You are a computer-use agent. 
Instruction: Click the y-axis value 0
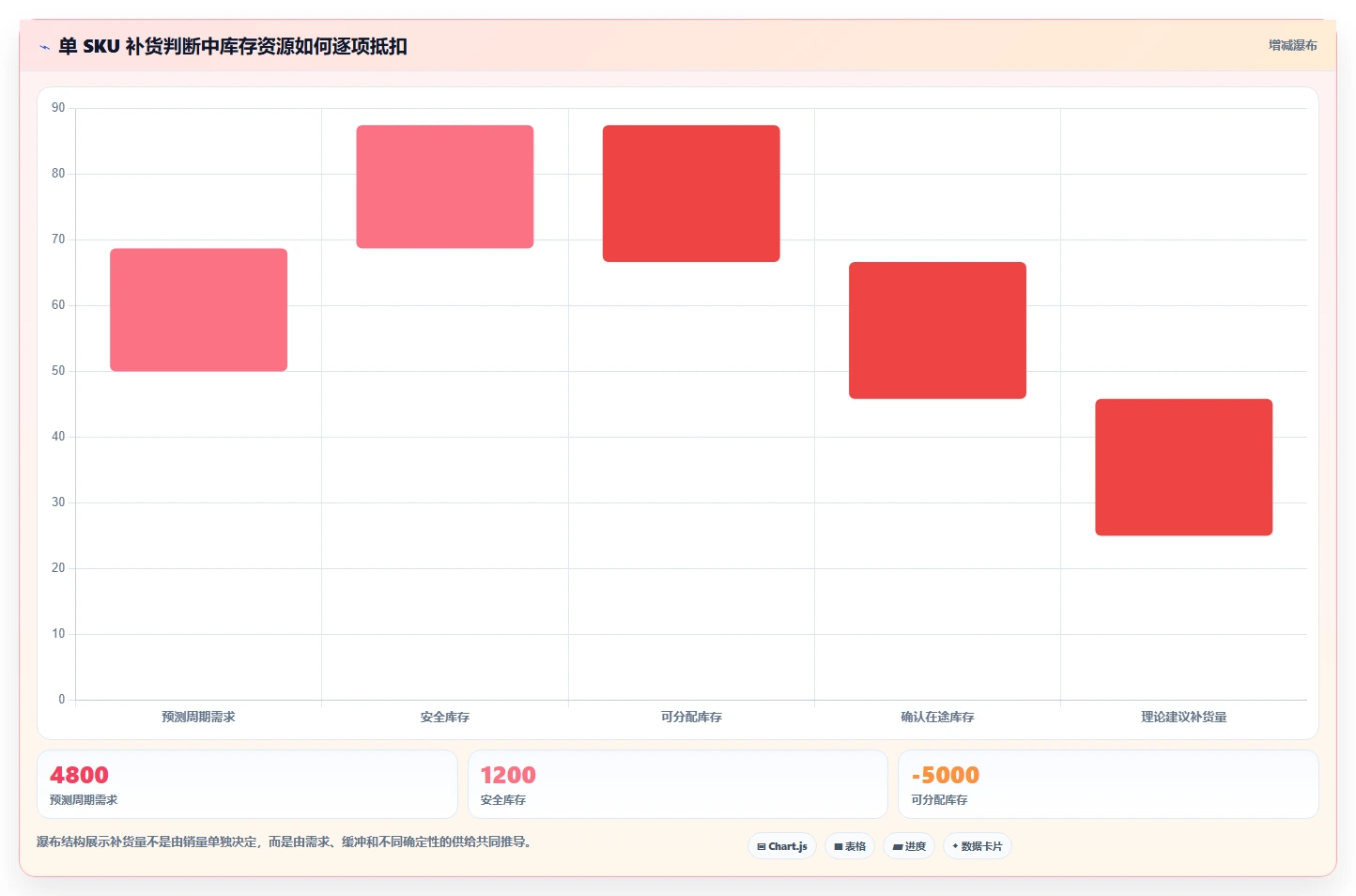pyautogui.click(x=62, y=700)
